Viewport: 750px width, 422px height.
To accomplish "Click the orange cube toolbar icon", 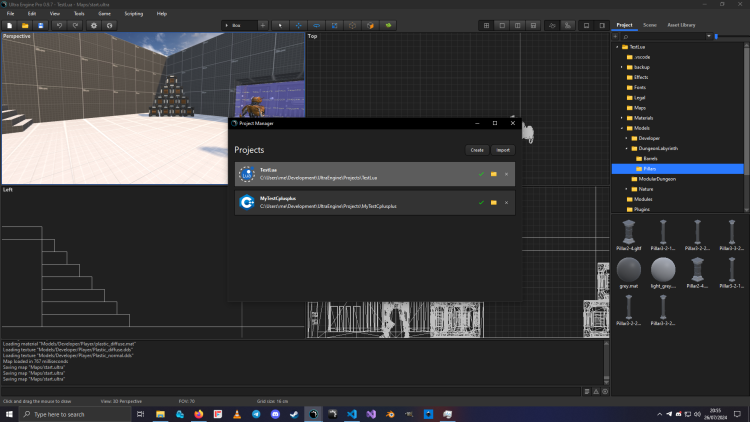I will click(x=370, y=25).
